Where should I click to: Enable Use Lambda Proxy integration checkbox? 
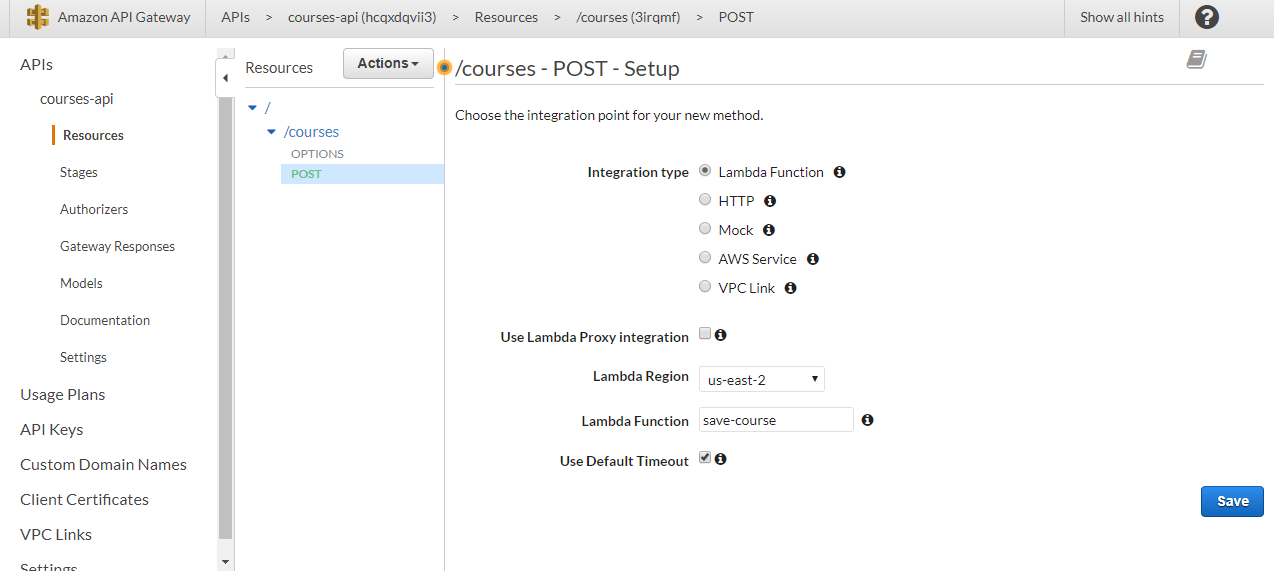tap(705, 334)
